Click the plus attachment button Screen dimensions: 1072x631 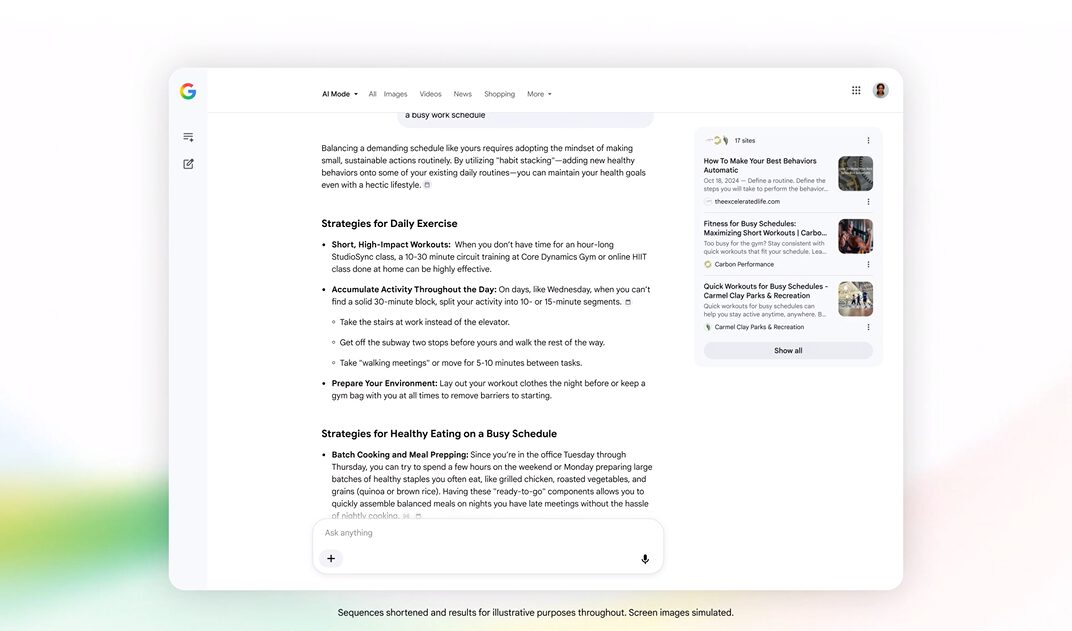(331, 559)
